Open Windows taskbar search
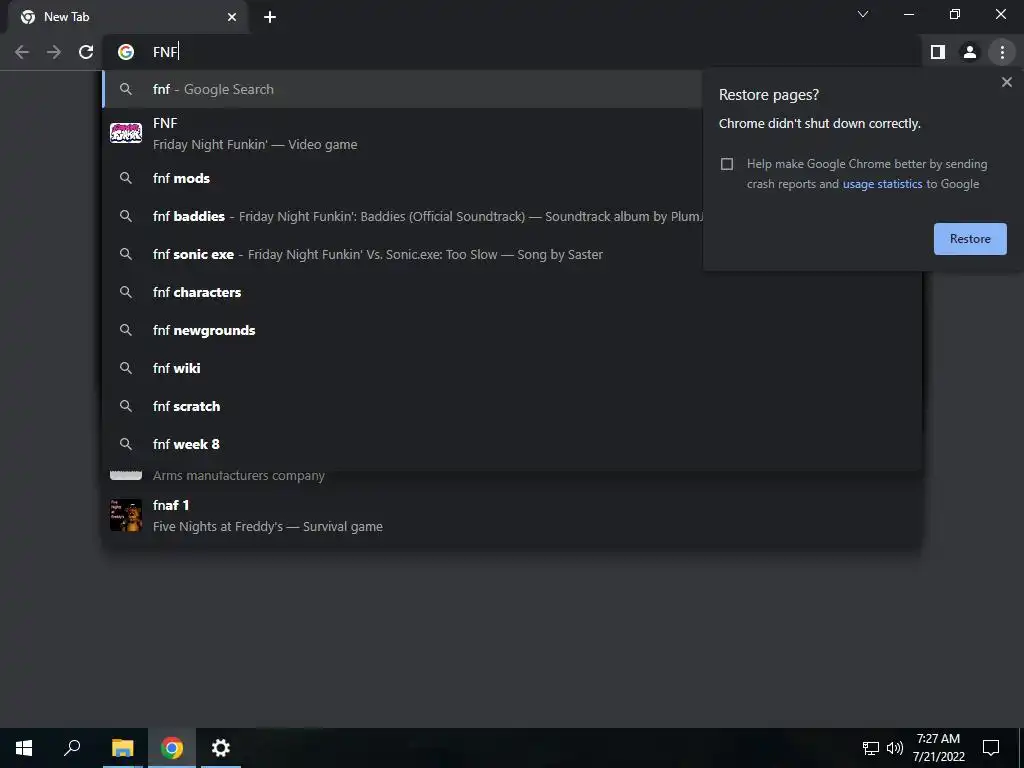Image resolution: width=1024 pixels, height=768 pixels. (72, 748)
